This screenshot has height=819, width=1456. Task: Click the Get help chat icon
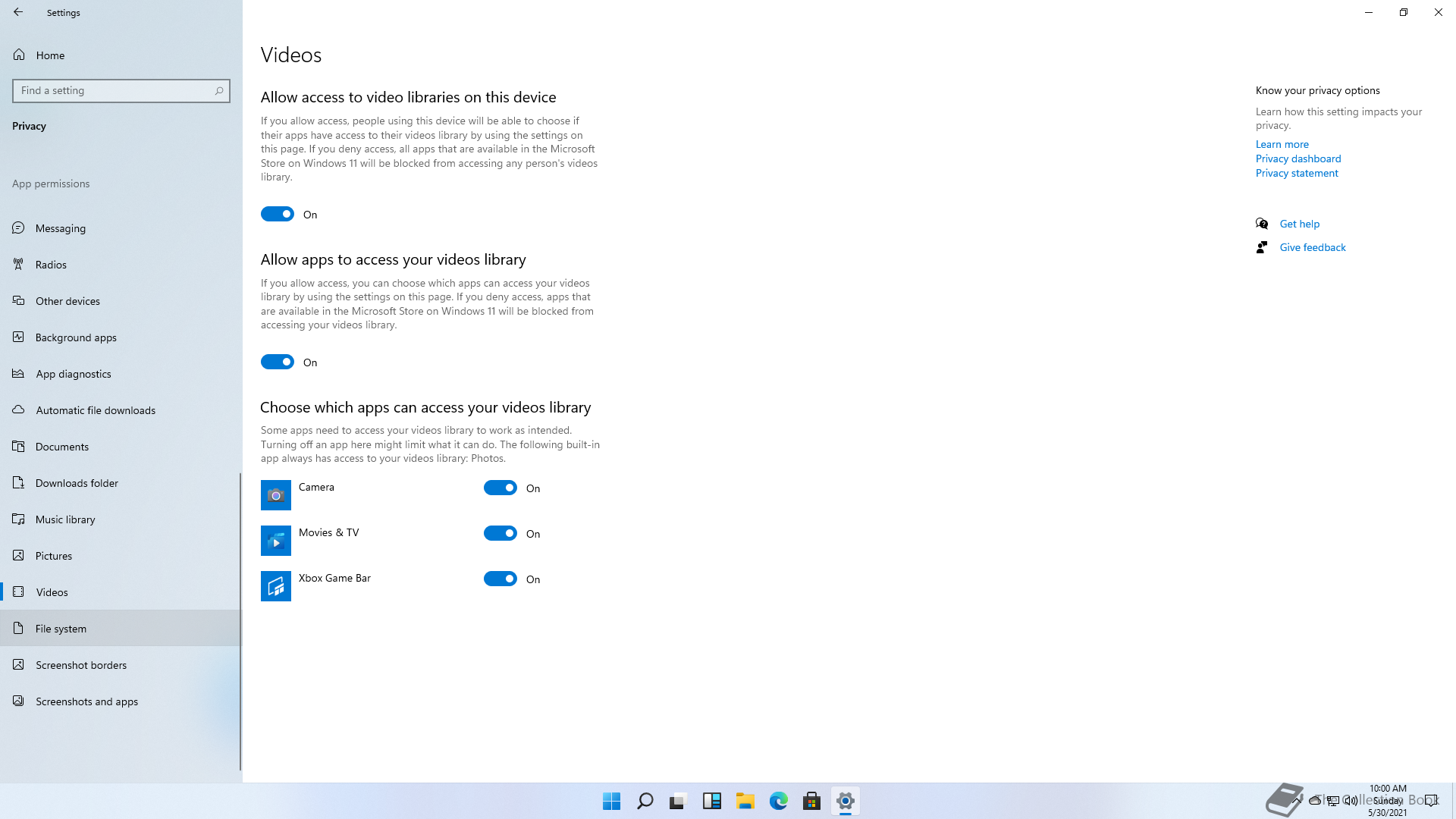point(1262,224)
